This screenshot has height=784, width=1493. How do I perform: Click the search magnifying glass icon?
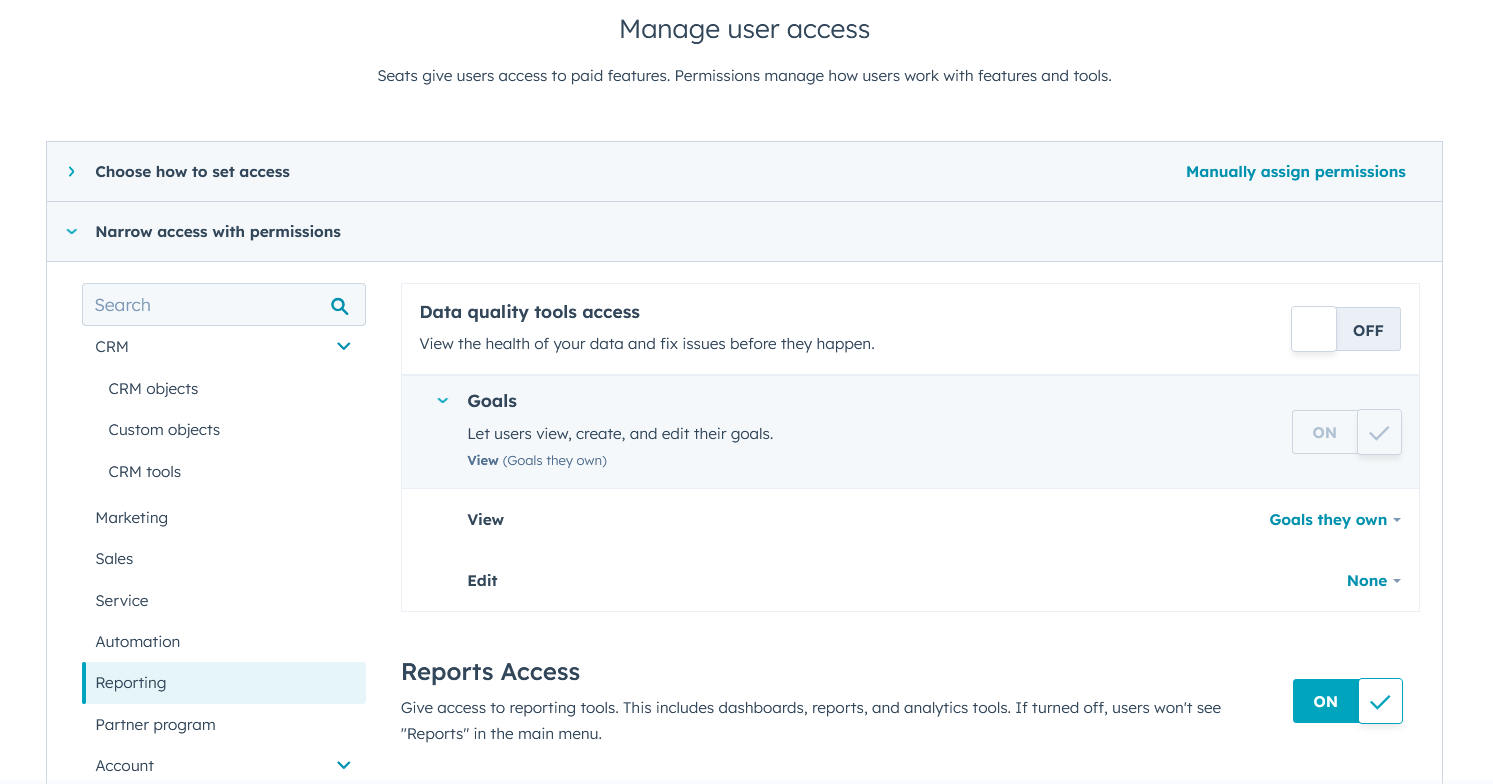click(339, 304)
